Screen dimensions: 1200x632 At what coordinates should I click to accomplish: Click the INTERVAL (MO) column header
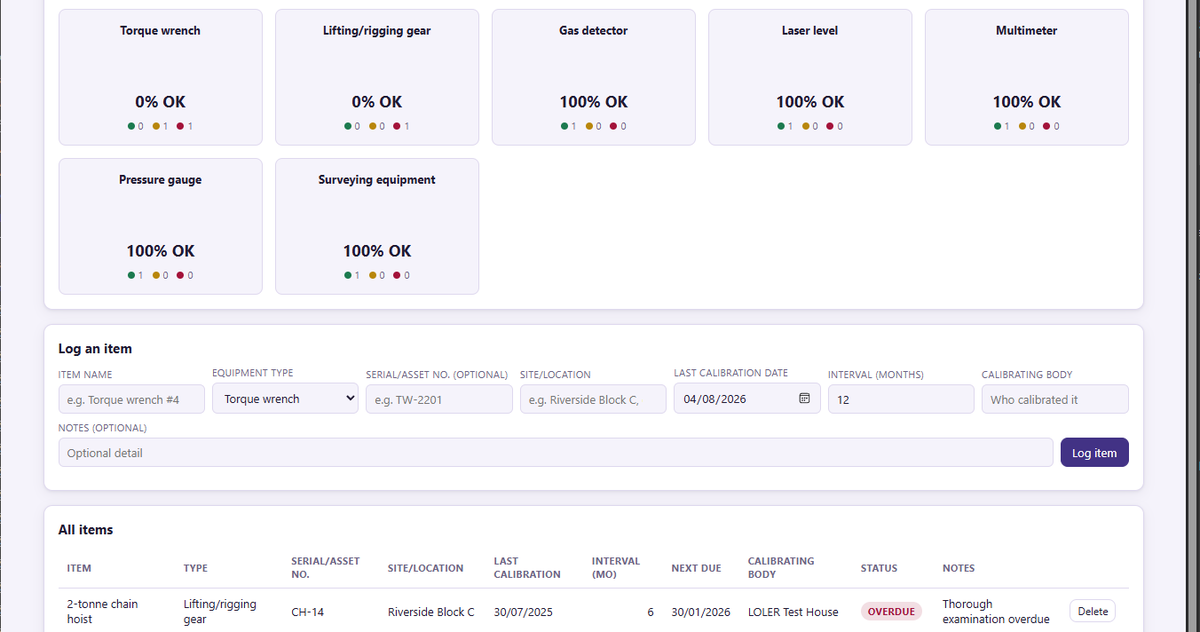616,568
